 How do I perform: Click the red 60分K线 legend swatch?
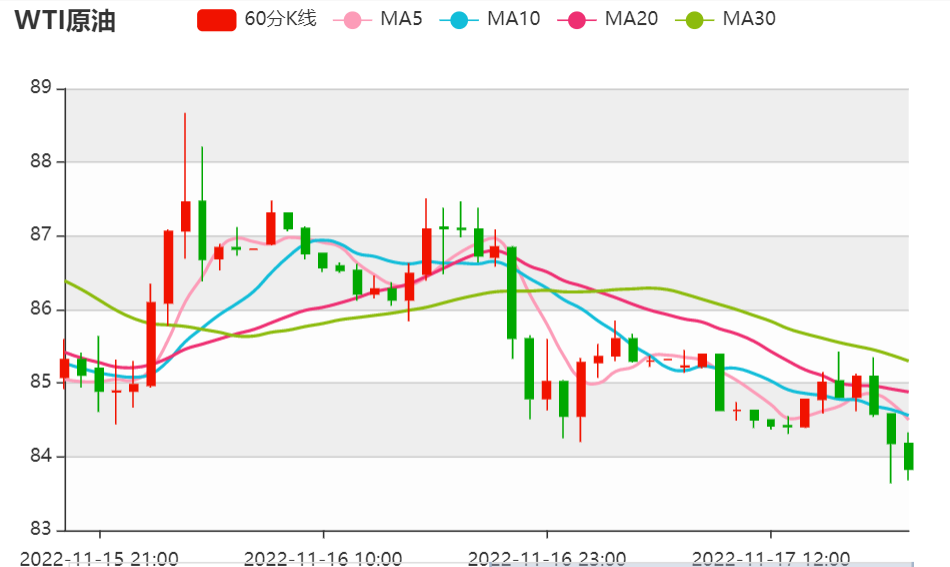tap(216, 20)
